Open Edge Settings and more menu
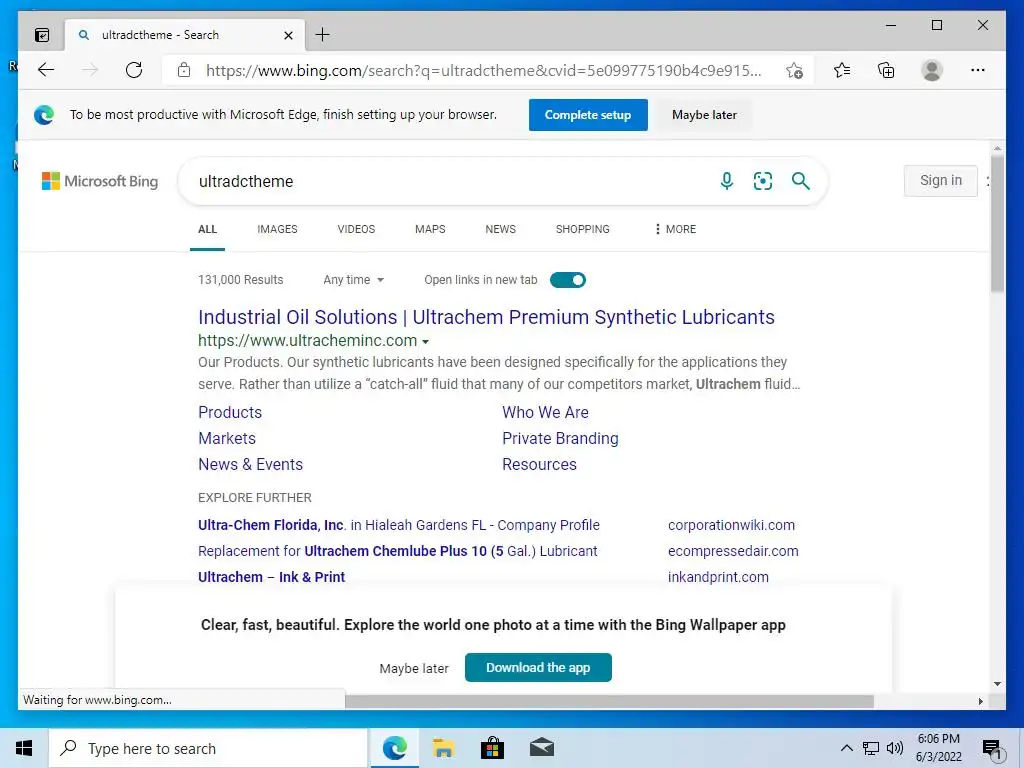Image resolution: width=1024 pixels, height=768 pixels. point(978,70)
